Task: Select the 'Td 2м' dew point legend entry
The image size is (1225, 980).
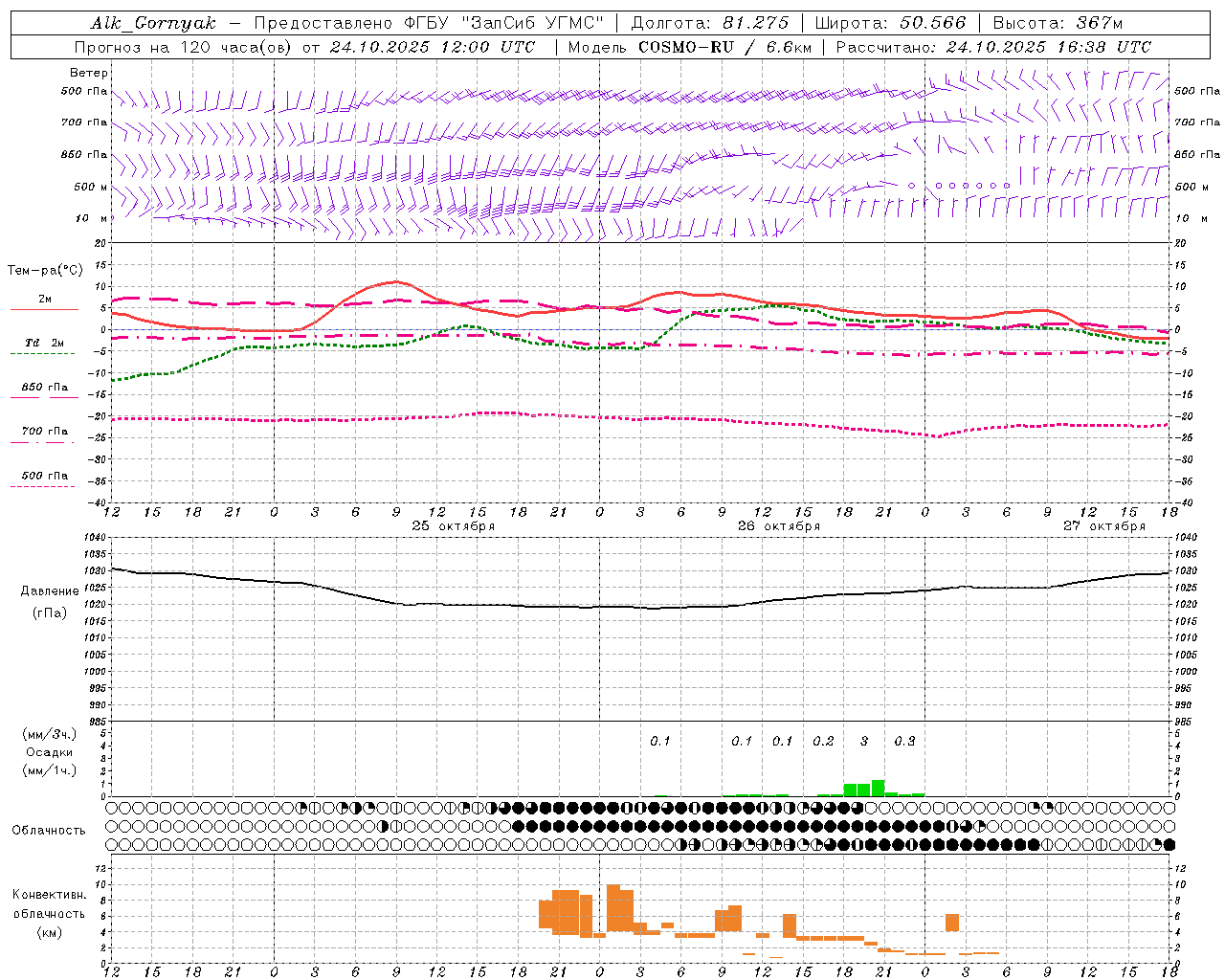Action: (45, 343)
